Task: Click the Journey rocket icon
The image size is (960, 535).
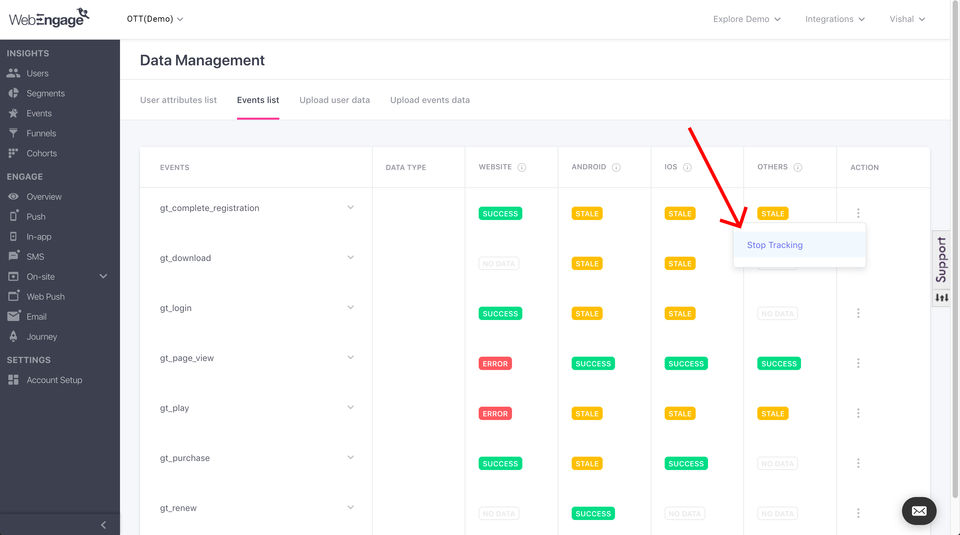Action: coord(13,337)
